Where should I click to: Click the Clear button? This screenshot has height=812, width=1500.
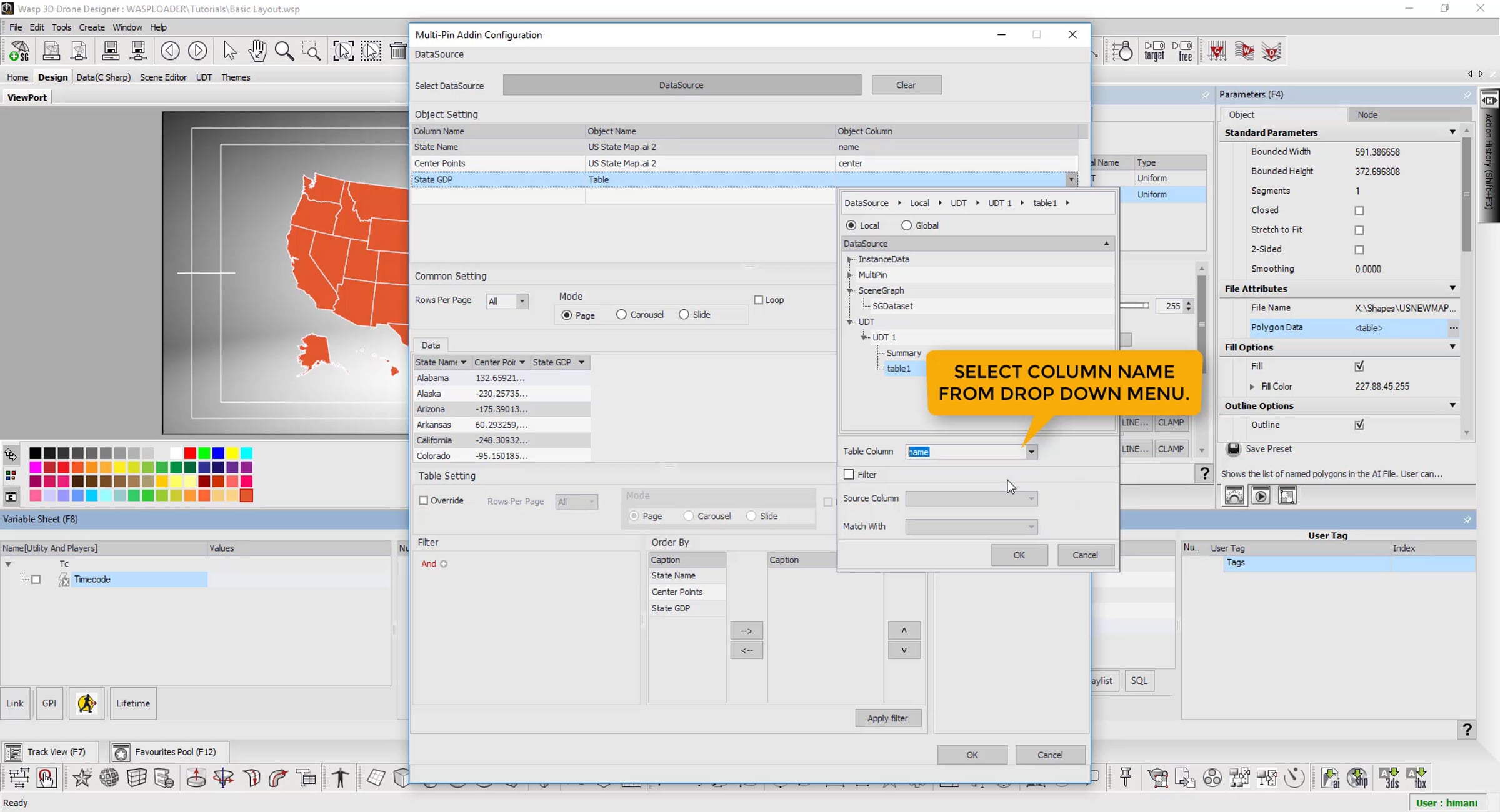click(906, 85)
